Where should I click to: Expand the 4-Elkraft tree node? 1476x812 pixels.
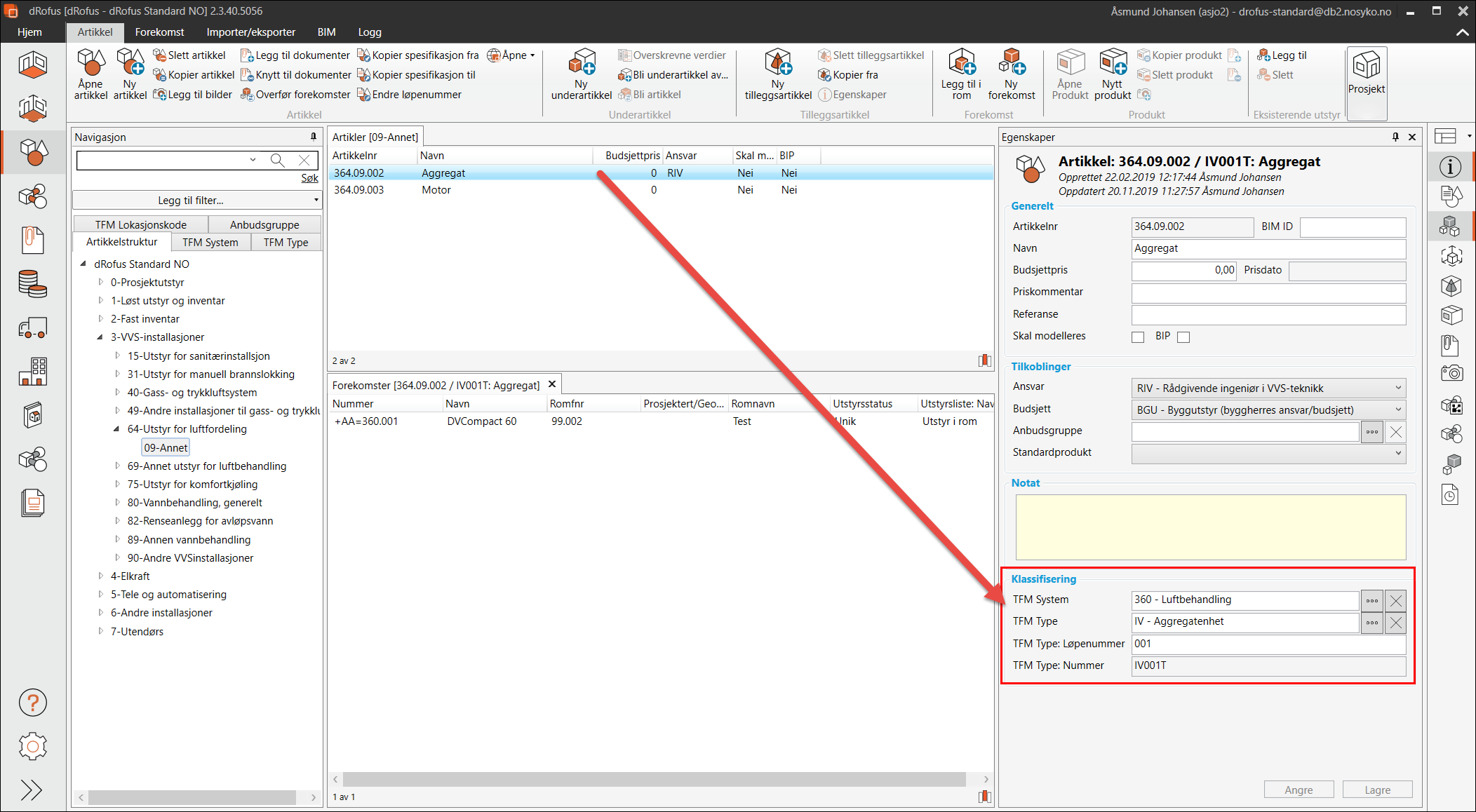pos(101,576)
